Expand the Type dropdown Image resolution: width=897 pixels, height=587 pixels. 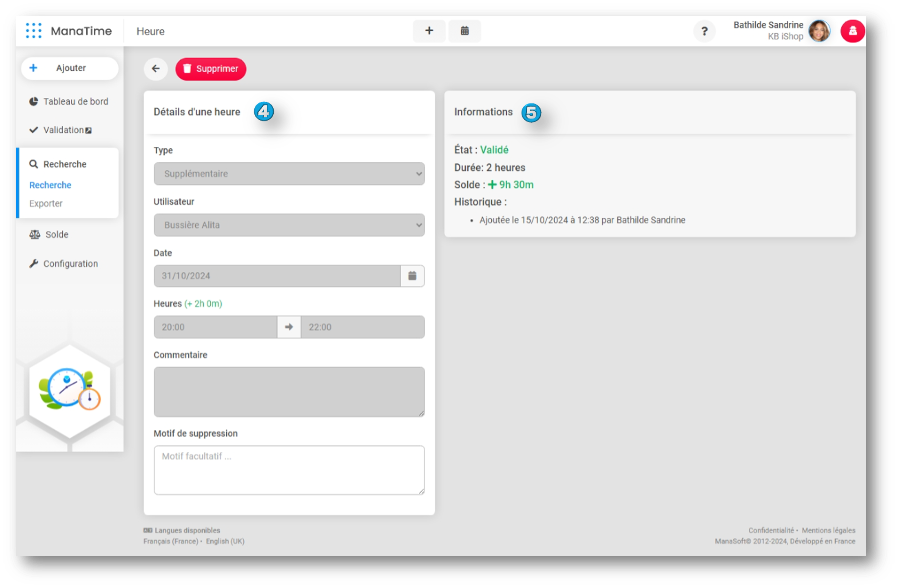click(x=289, y=174)
